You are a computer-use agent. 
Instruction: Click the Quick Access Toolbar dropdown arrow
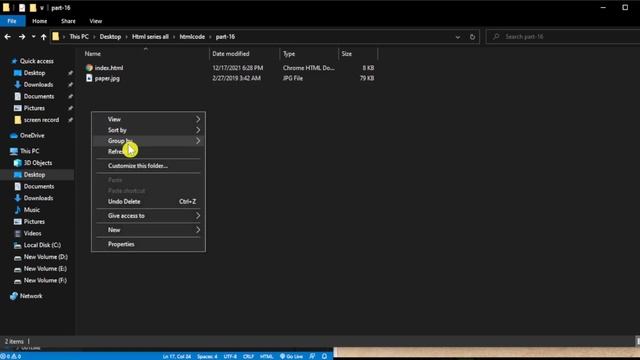coord(42,8)
